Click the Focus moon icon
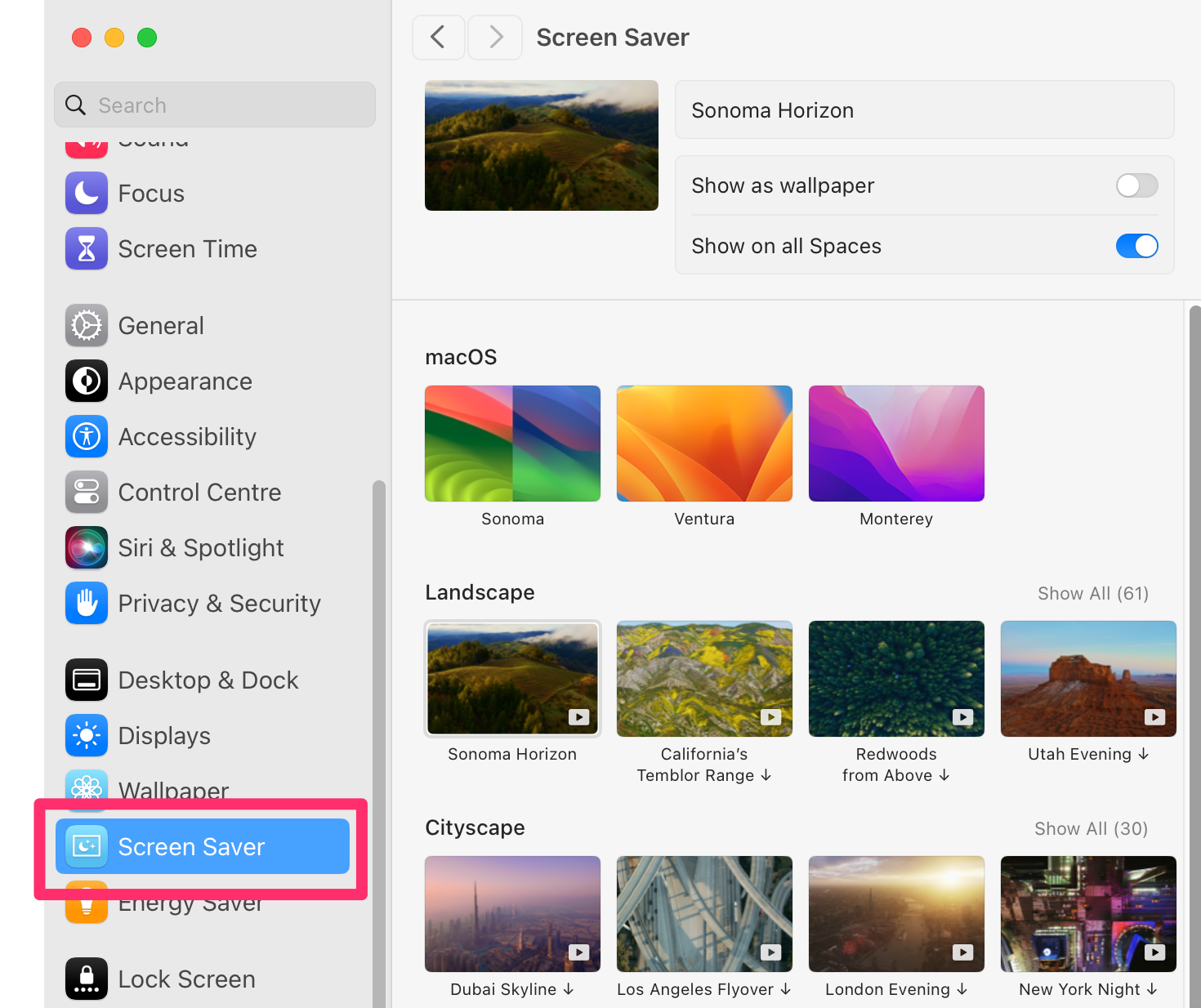The image size is (1201, 1008). click(87, 193)
